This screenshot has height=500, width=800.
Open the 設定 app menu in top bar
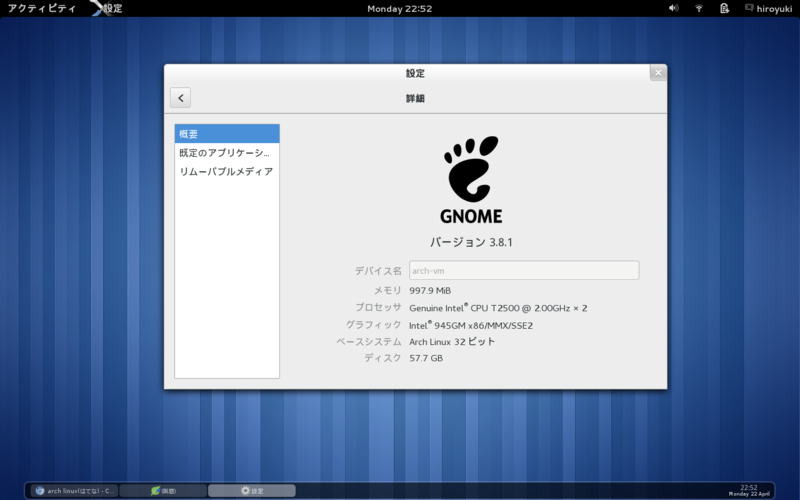point(107,8)
